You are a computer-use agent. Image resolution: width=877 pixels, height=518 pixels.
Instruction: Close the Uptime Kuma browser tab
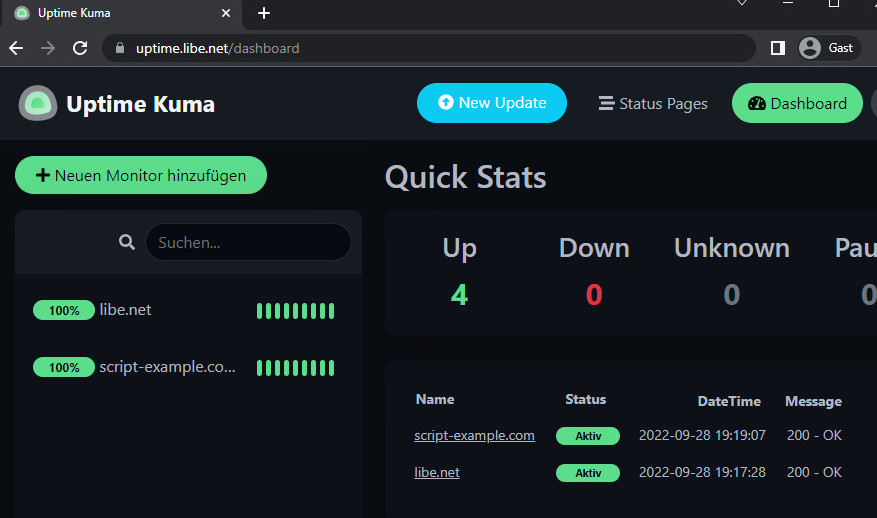click(x=226, y=13)
